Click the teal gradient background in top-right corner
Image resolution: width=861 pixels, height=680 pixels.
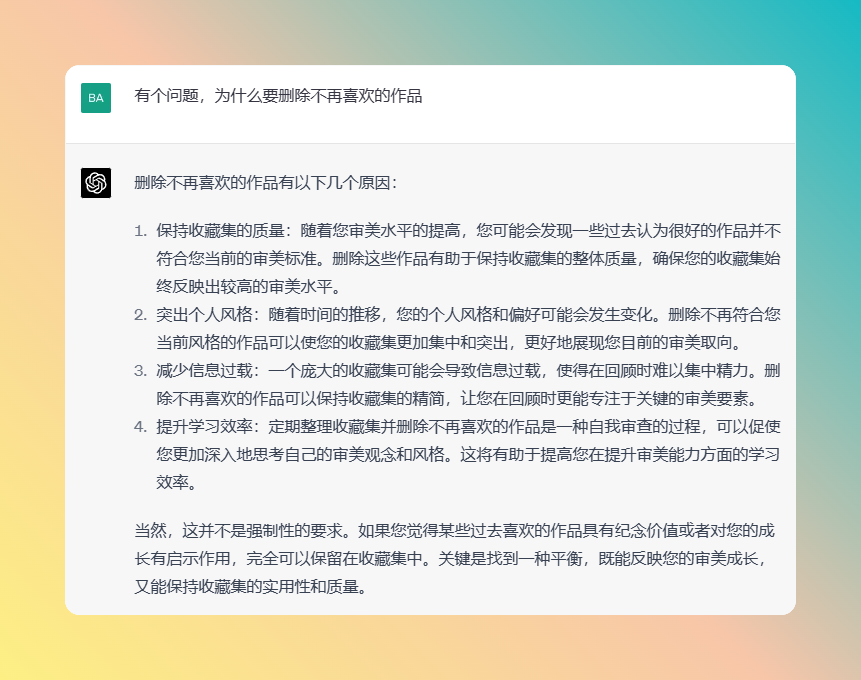coord(820,30)
